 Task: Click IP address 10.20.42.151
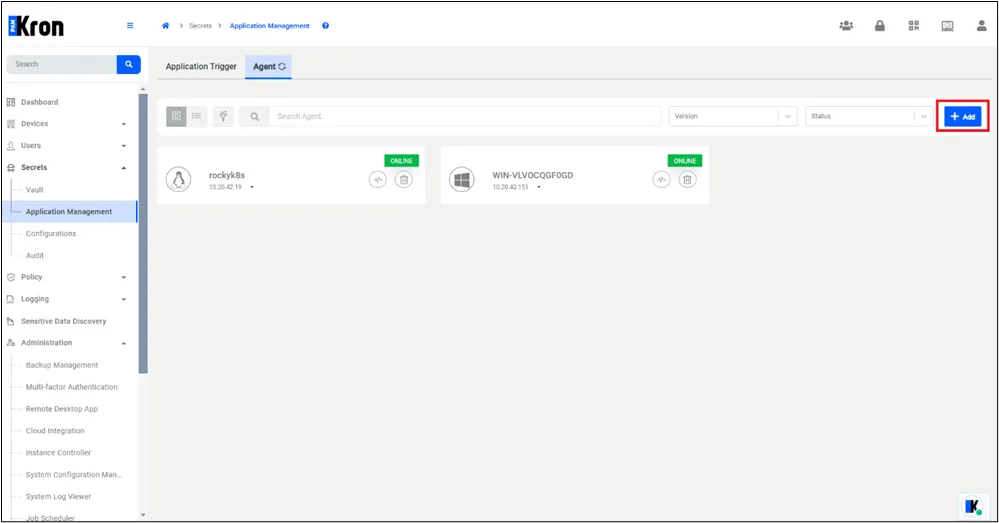click(510, 187)
